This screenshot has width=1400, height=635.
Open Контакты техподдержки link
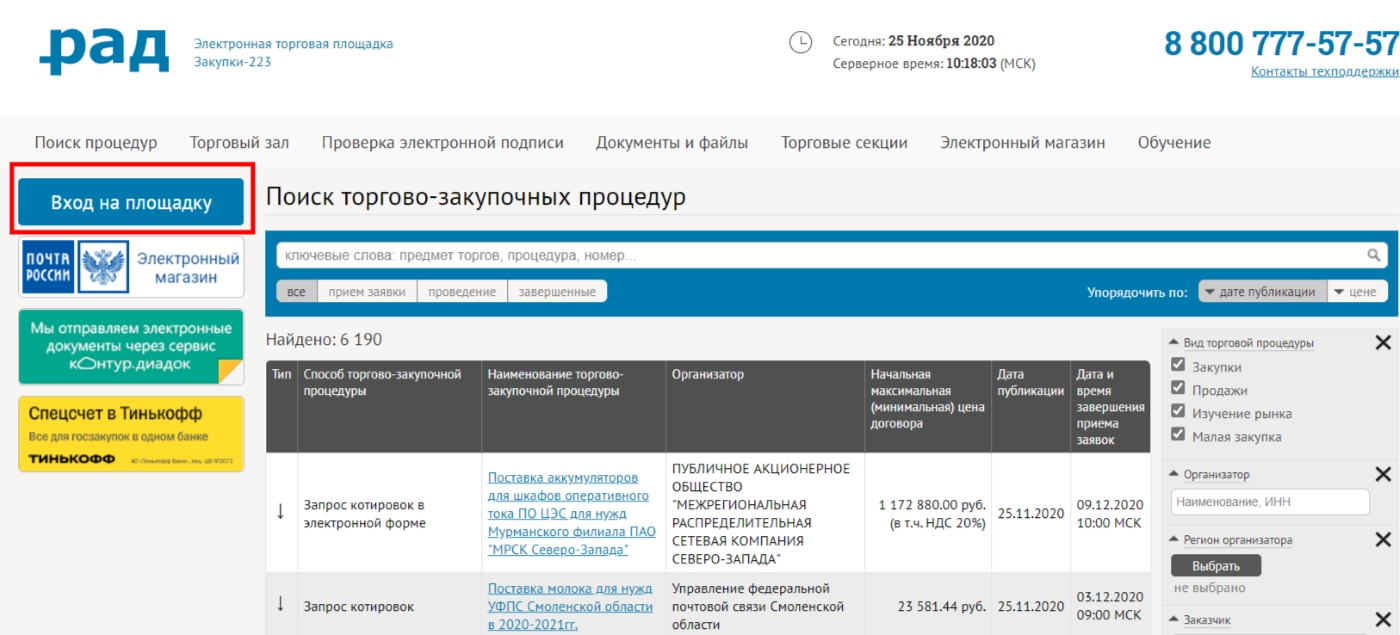click(x=1324, y=72)
